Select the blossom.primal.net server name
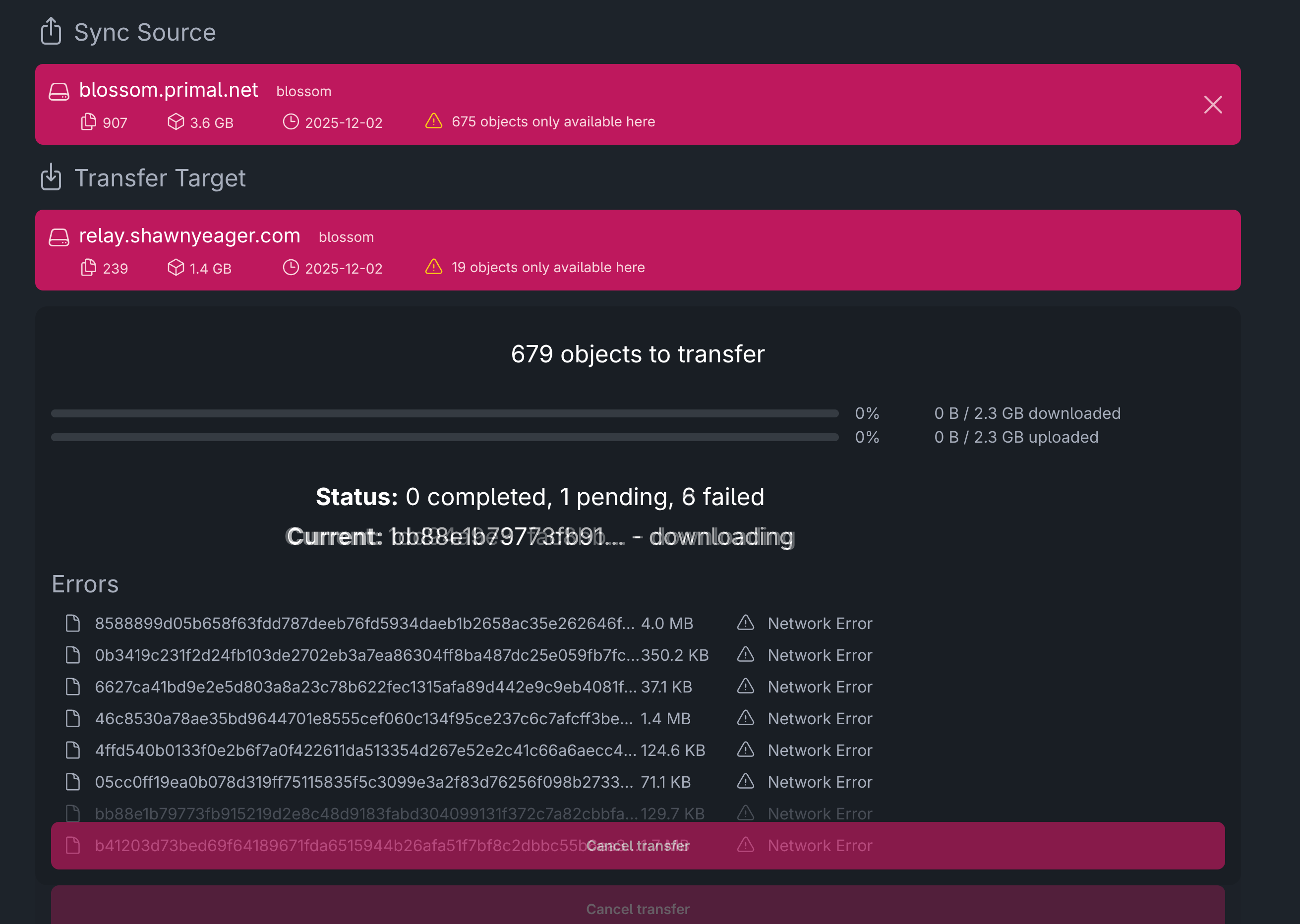This screenshot has height=924, width=1300. 169,90
